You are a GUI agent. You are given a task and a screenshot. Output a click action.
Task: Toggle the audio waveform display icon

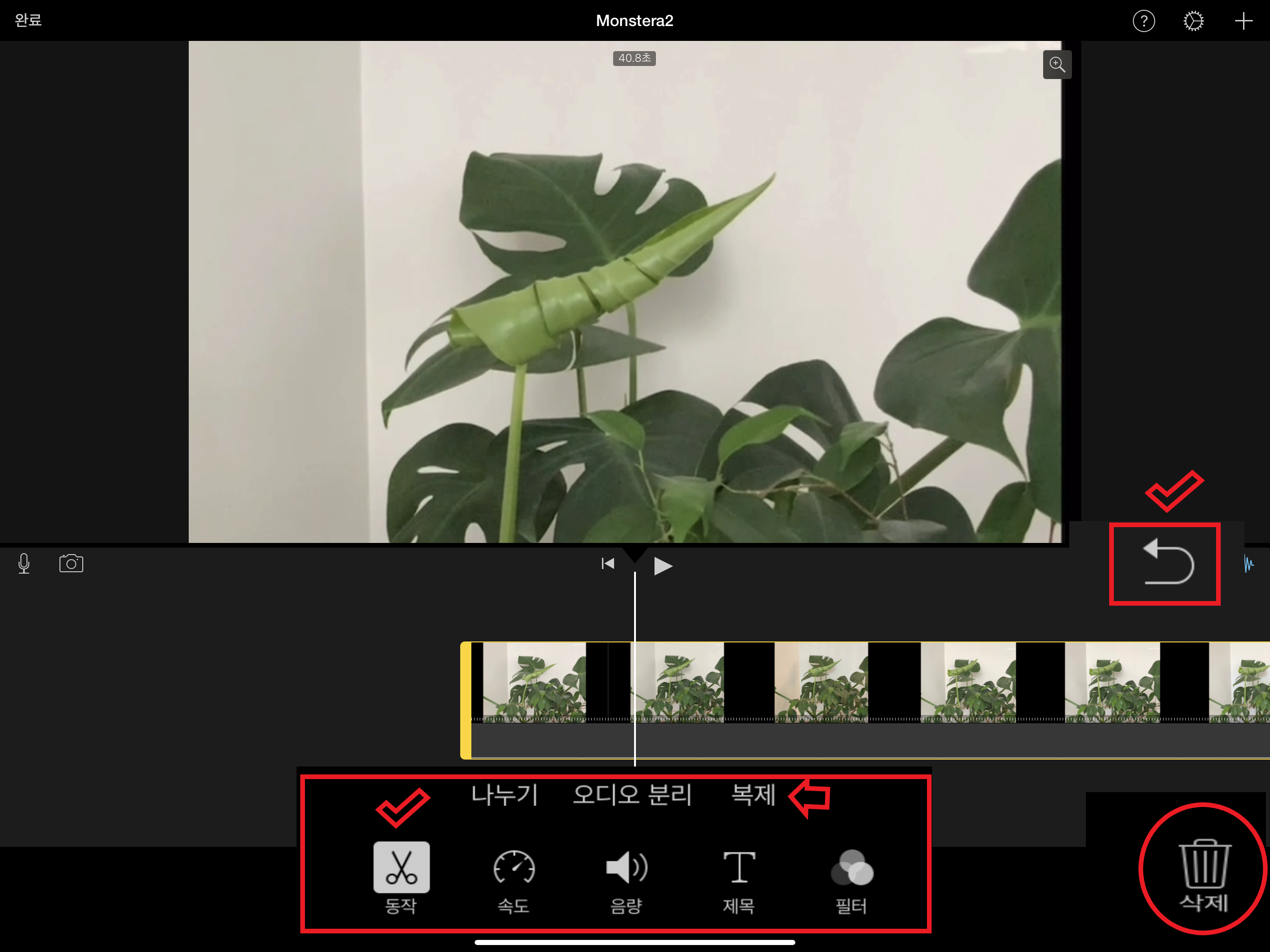point(1250,564)
